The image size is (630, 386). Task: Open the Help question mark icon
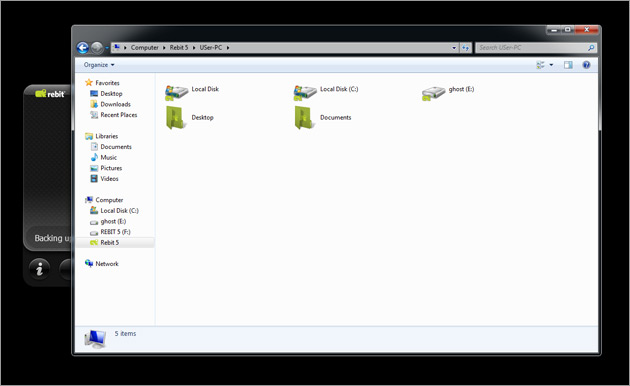[x=586, y=65]
